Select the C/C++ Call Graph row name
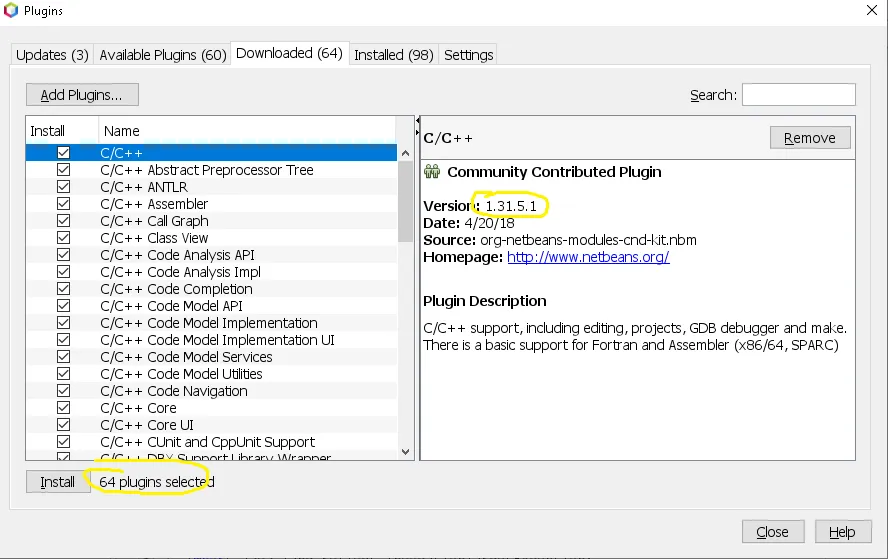Image resolution: width=888 pixels, height=559 pixels. point(154,221)
